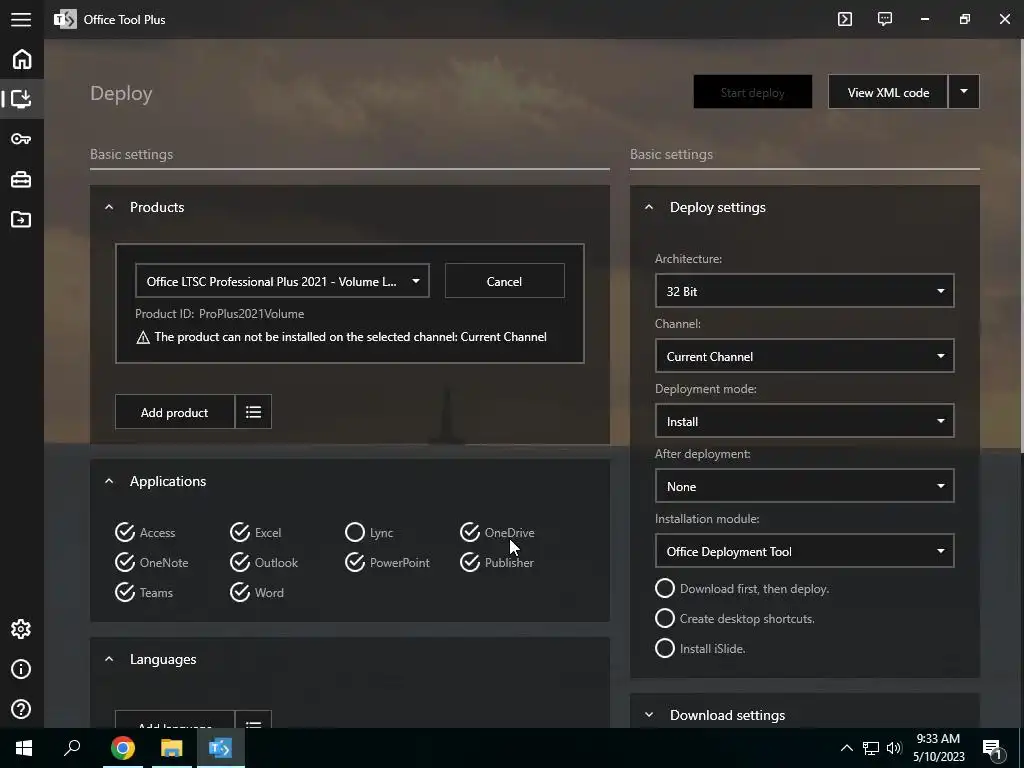The height and width of the screenshot is (768, 1024).
Task: Go to the Home page in sidebar
Action: click(22, 59)
